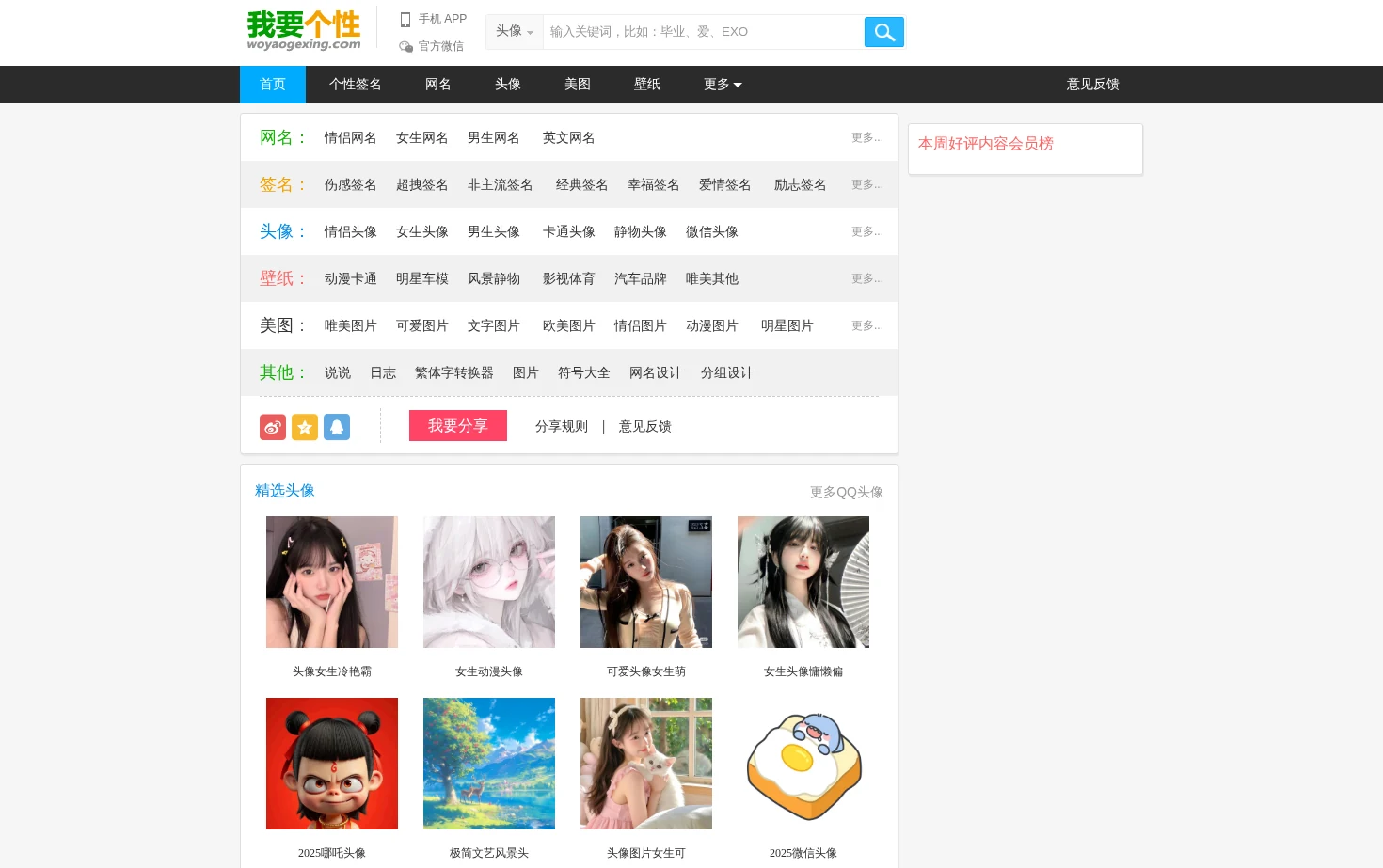Image resolution: width=1383 pixels, height=868 pixels.
Task: Share via the blue QQ penguin icon
Action: click(337, 427)
